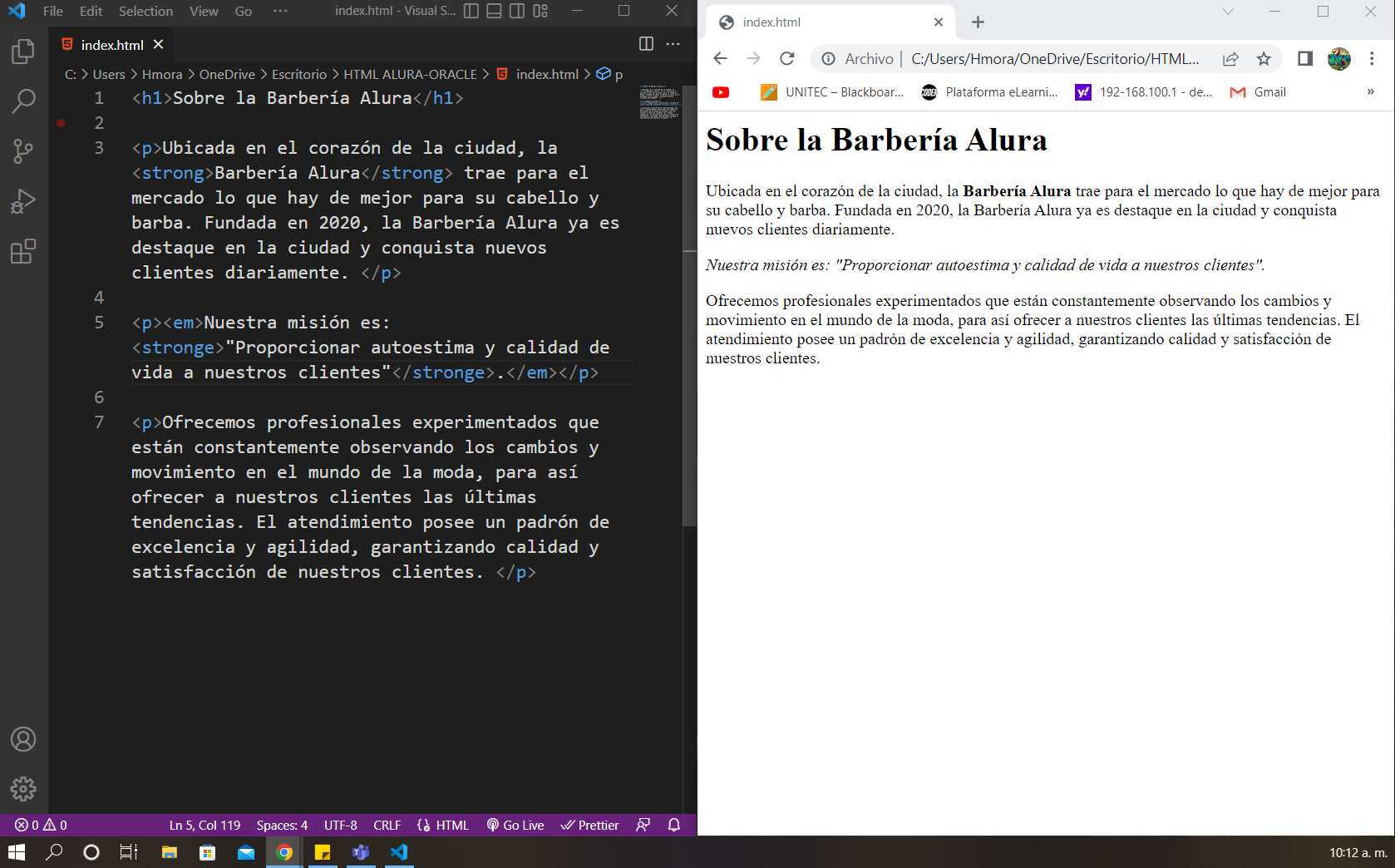Image resolution: width=1395 pixels, height=868 pixels.
Task: Open the Go menu
Action: pos(244,11)
